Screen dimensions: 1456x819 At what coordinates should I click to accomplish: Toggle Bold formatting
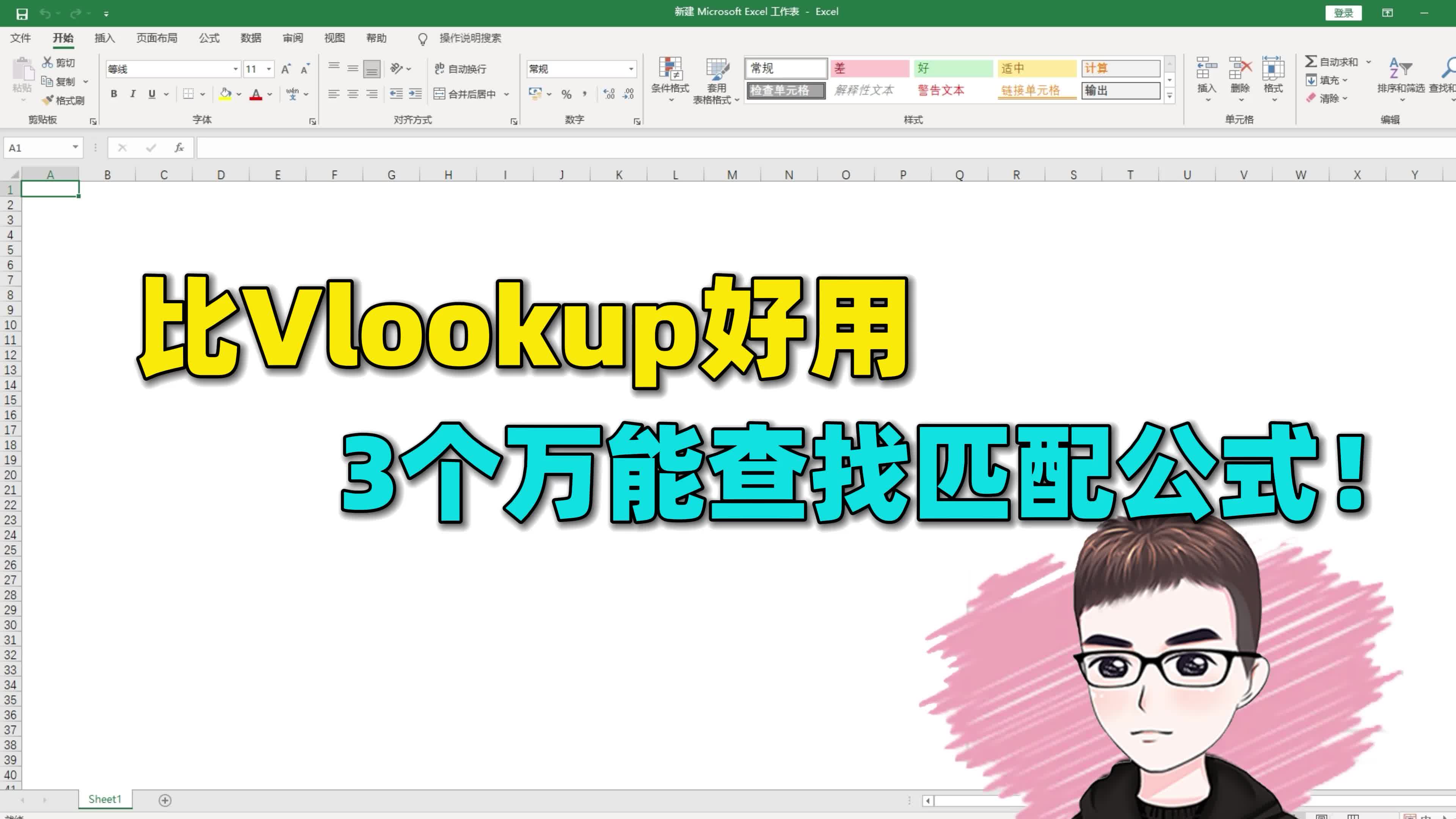tap(114, 94)
